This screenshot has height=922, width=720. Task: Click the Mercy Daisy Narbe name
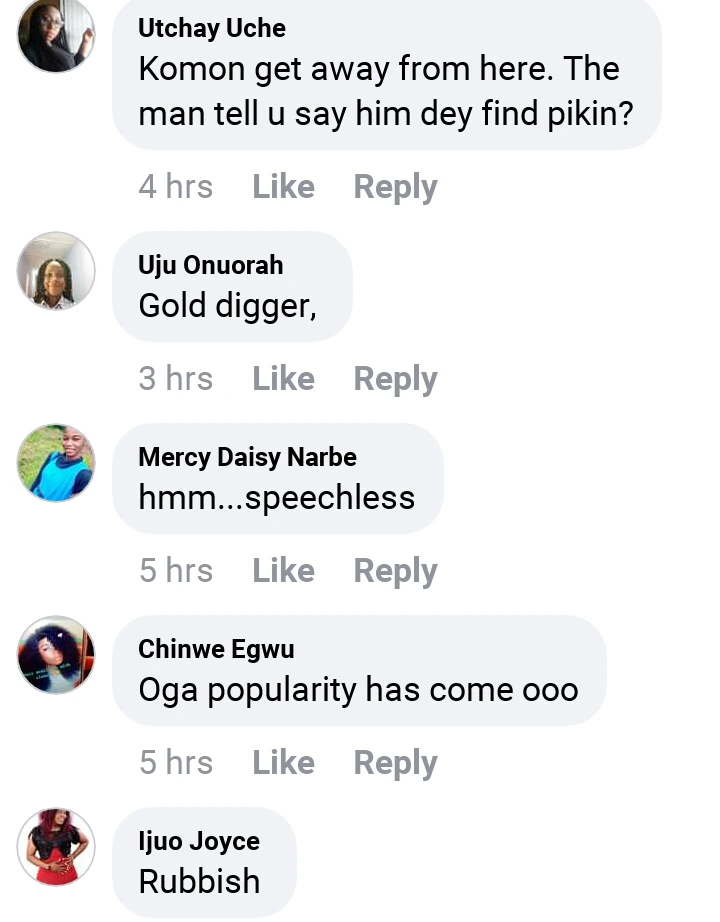pyautogui.click(x=247, y=457)
